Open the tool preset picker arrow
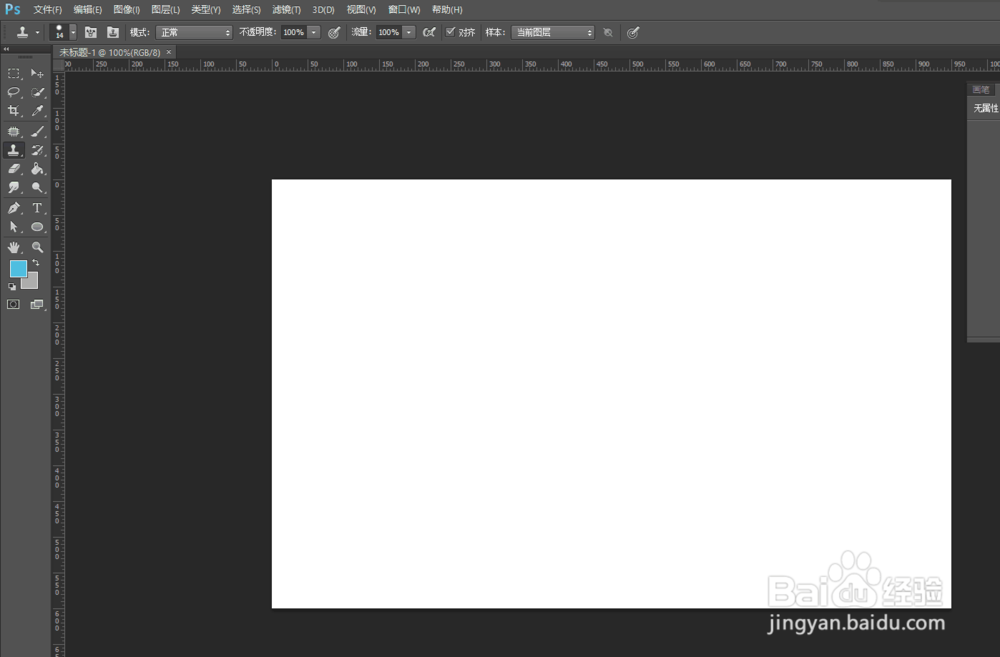1000x657 pixels. pyautogui.click(x=37, y=33)
